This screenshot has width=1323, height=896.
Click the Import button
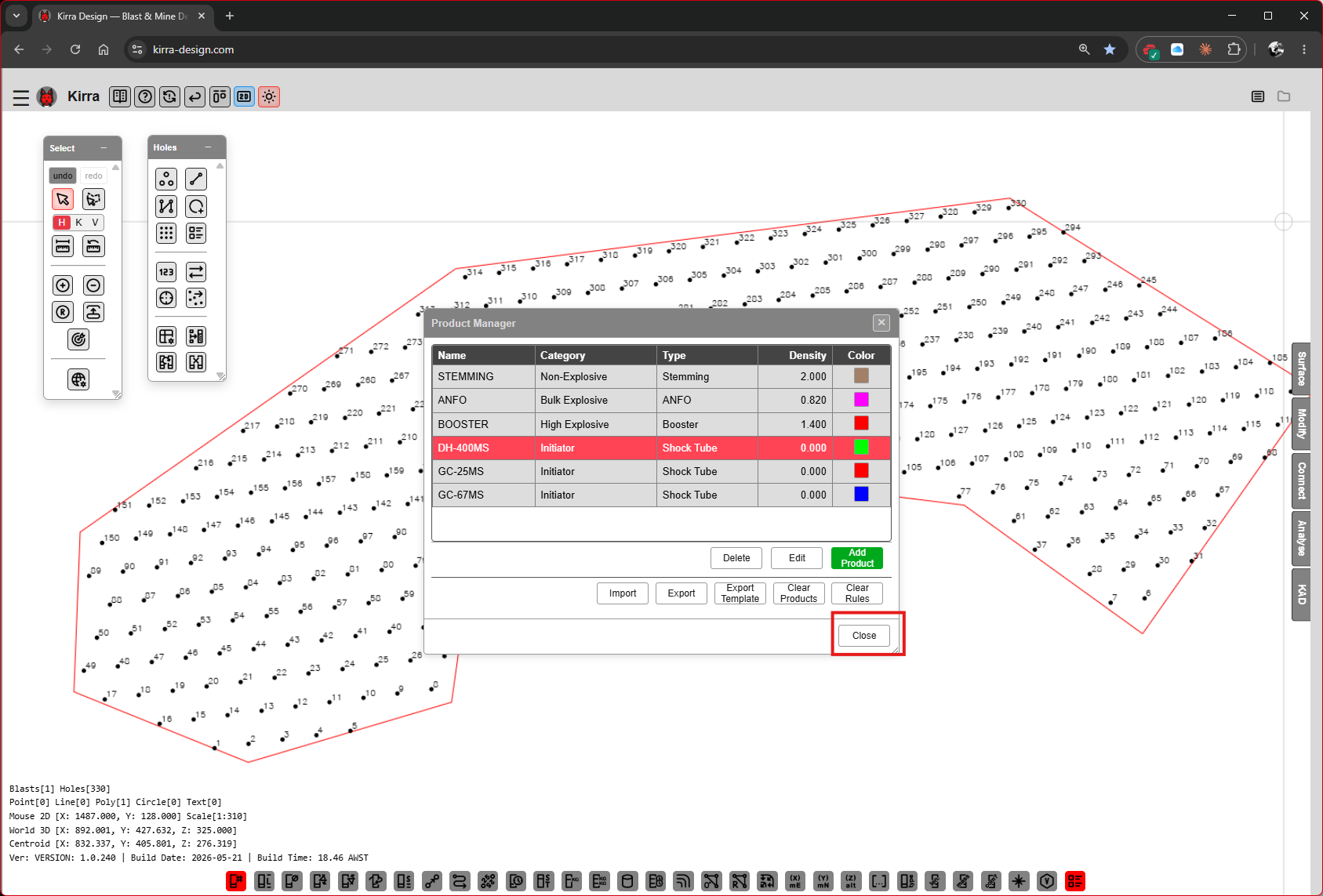coord(623,593)
